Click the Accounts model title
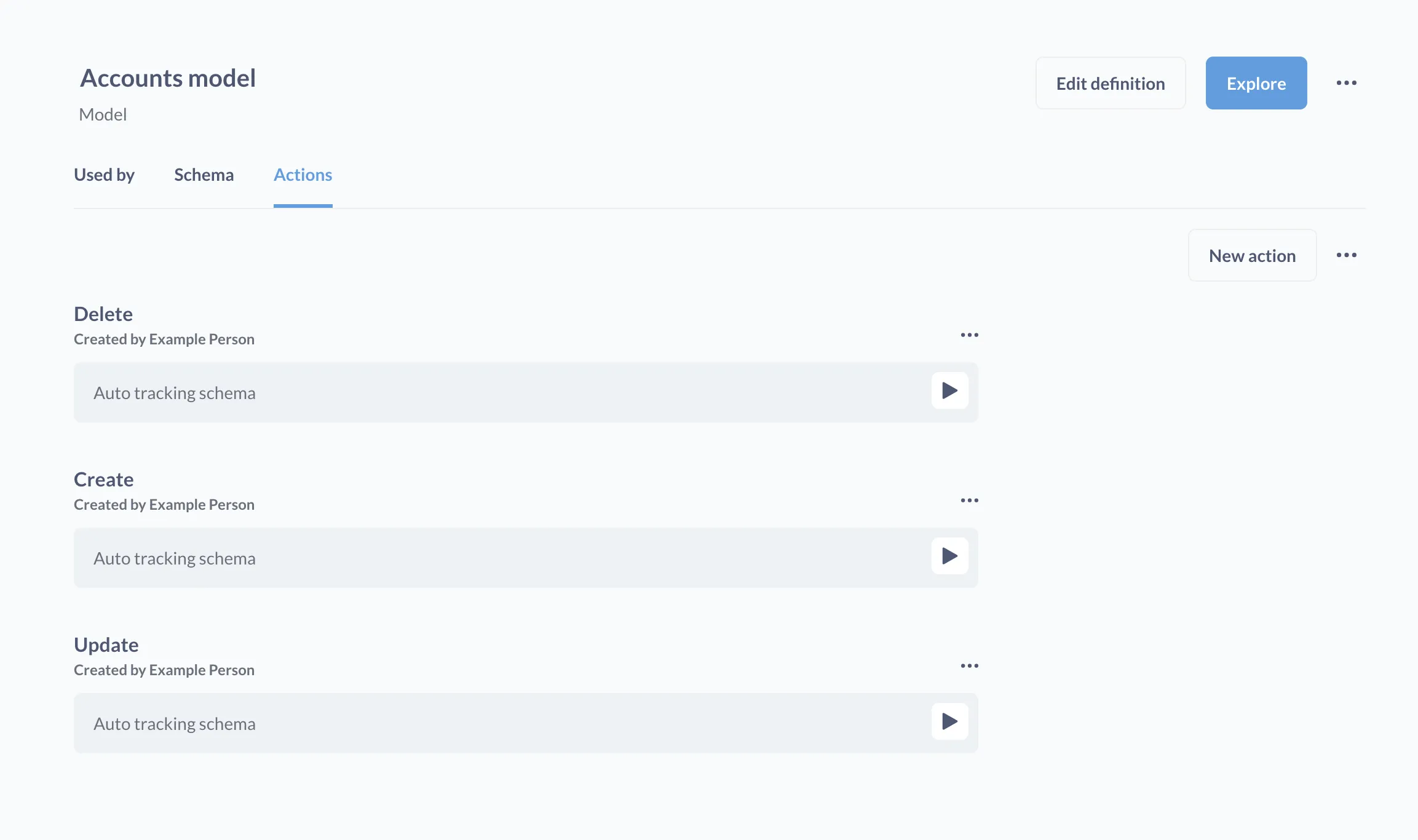This screenshot has height=840, width=1418. click(167, 77)
